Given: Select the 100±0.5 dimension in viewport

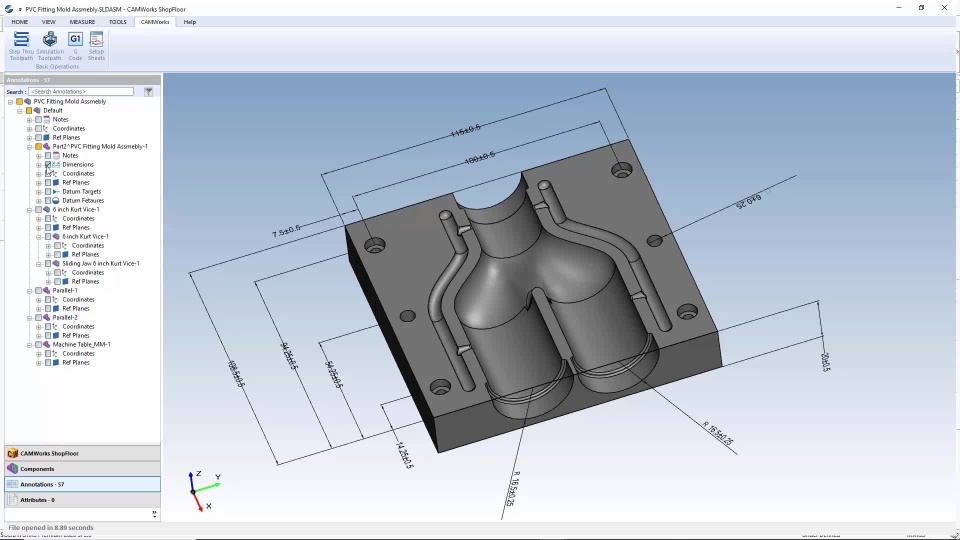Looking at the screenshot, I should [x=480, y=159].
